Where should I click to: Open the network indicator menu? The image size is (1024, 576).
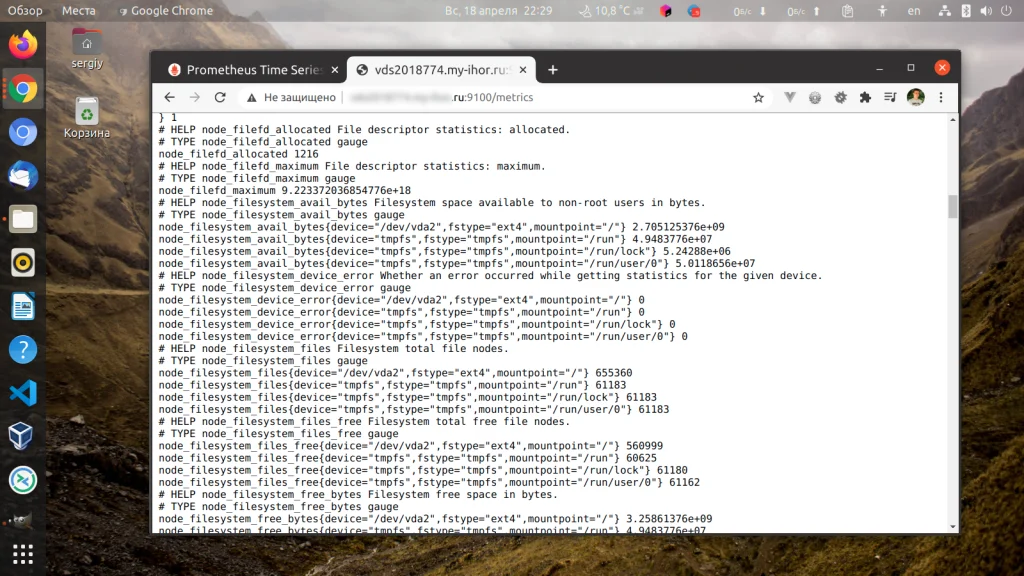(x=944, y=11)
